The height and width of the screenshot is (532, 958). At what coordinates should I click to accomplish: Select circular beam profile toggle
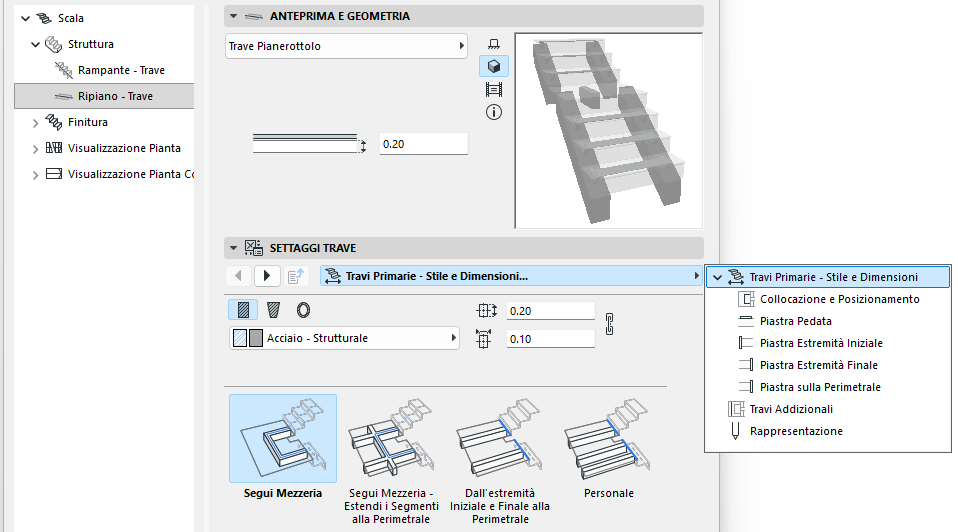pos(303,310)
